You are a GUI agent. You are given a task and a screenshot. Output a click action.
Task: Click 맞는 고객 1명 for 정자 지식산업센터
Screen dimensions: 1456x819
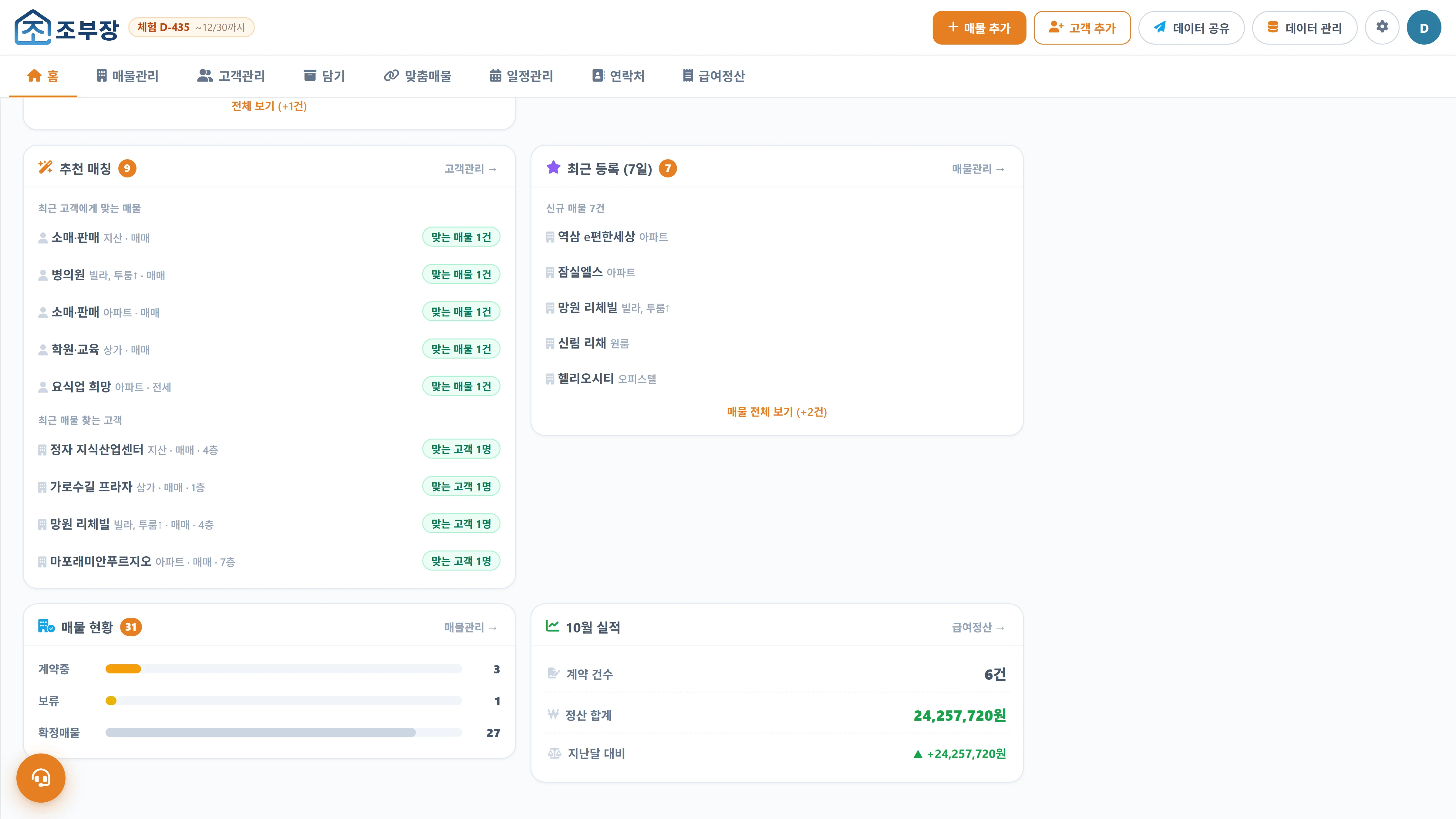461,449
